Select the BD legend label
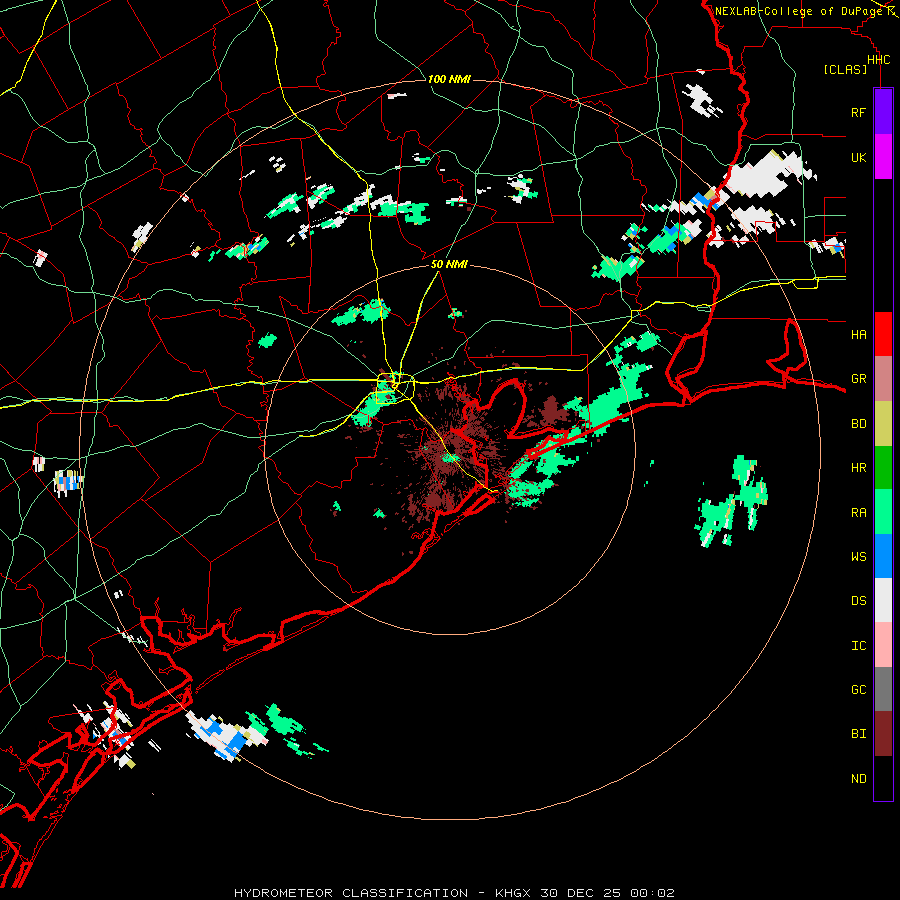The height and width of the screenshot is (900, 900). tap(858, 424)
